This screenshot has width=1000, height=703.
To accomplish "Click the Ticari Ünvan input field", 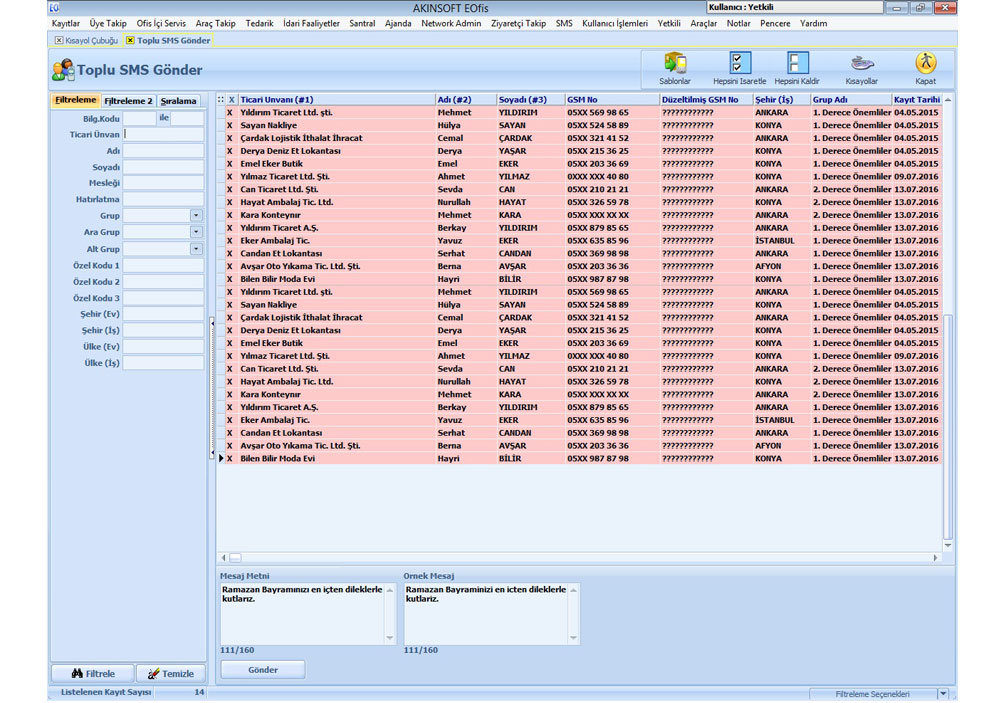I will tap(163, 135).
